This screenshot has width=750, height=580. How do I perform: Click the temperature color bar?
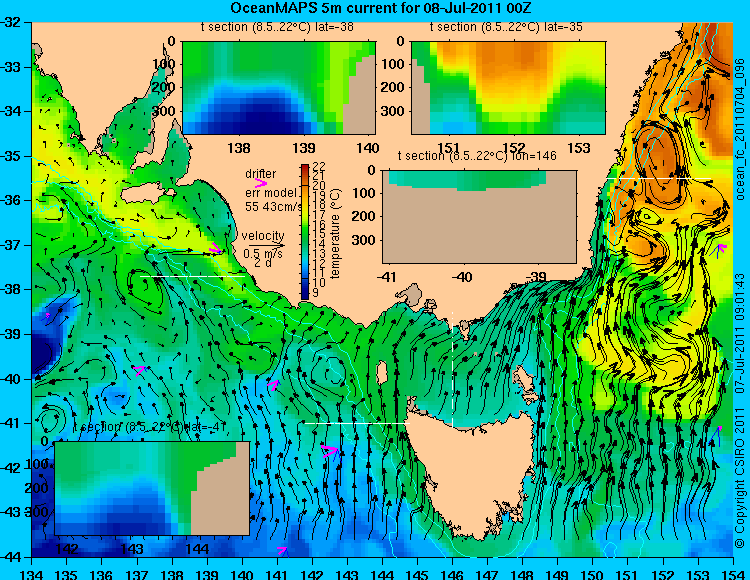coord(305,232)
